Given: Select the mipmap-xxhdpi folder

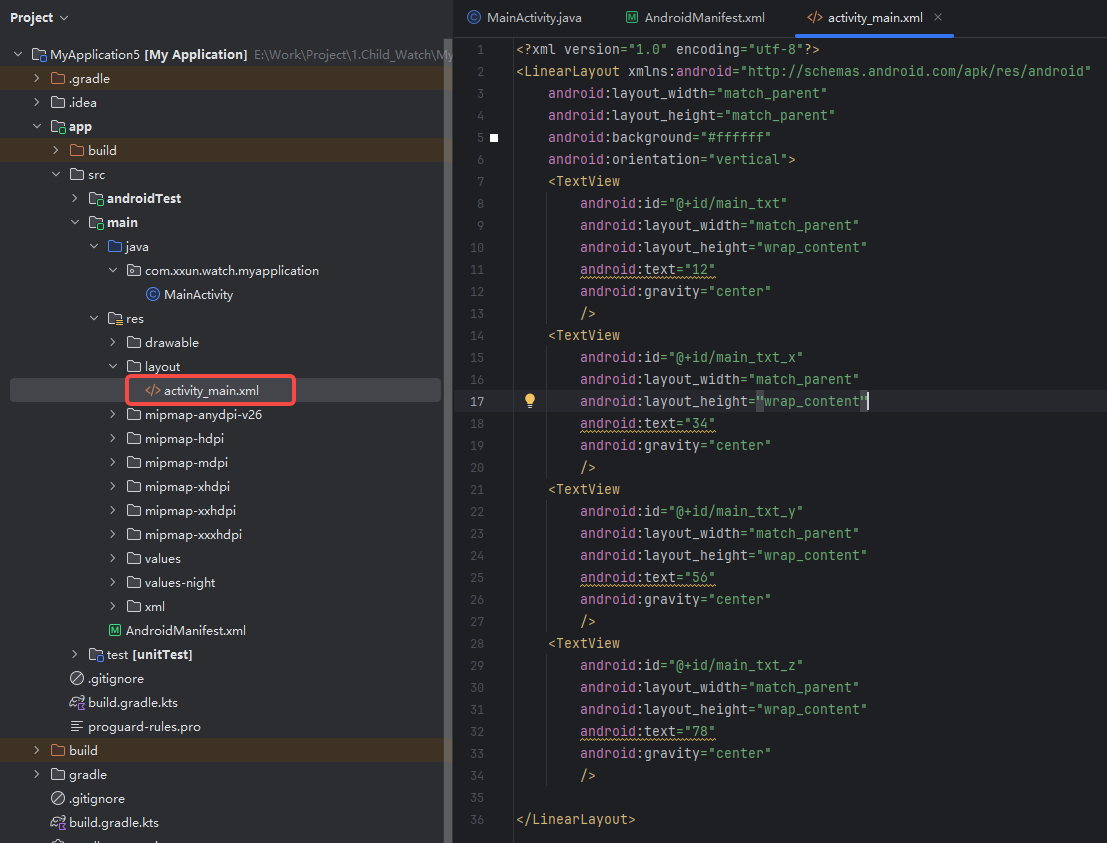Looking at the screenshot, I should [190, 510].
